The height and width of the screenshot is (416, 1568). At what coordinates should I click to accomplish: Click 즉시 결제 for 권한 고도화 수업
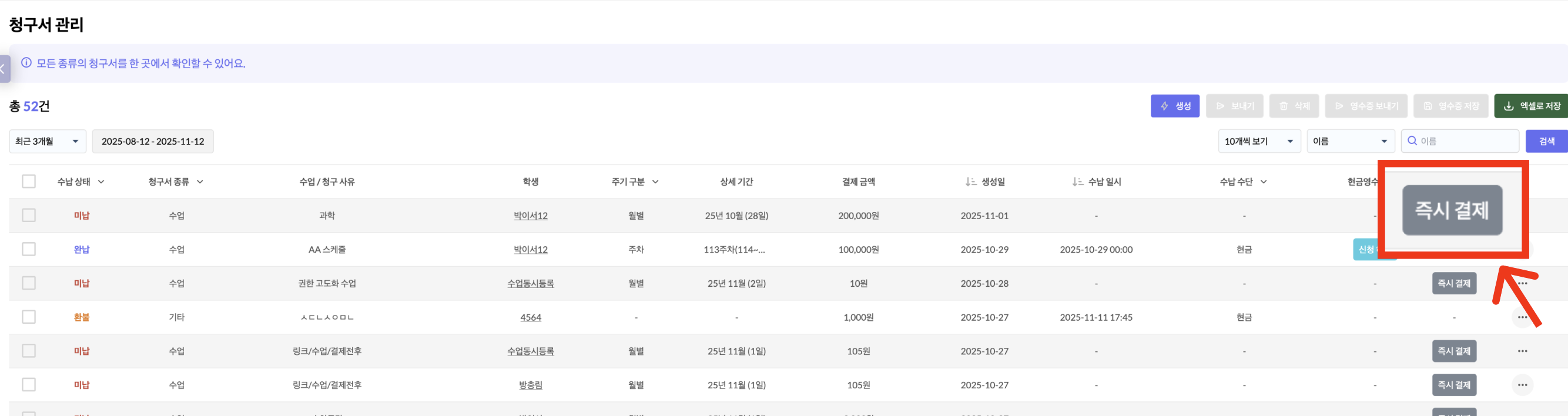tap(1453, 283)
